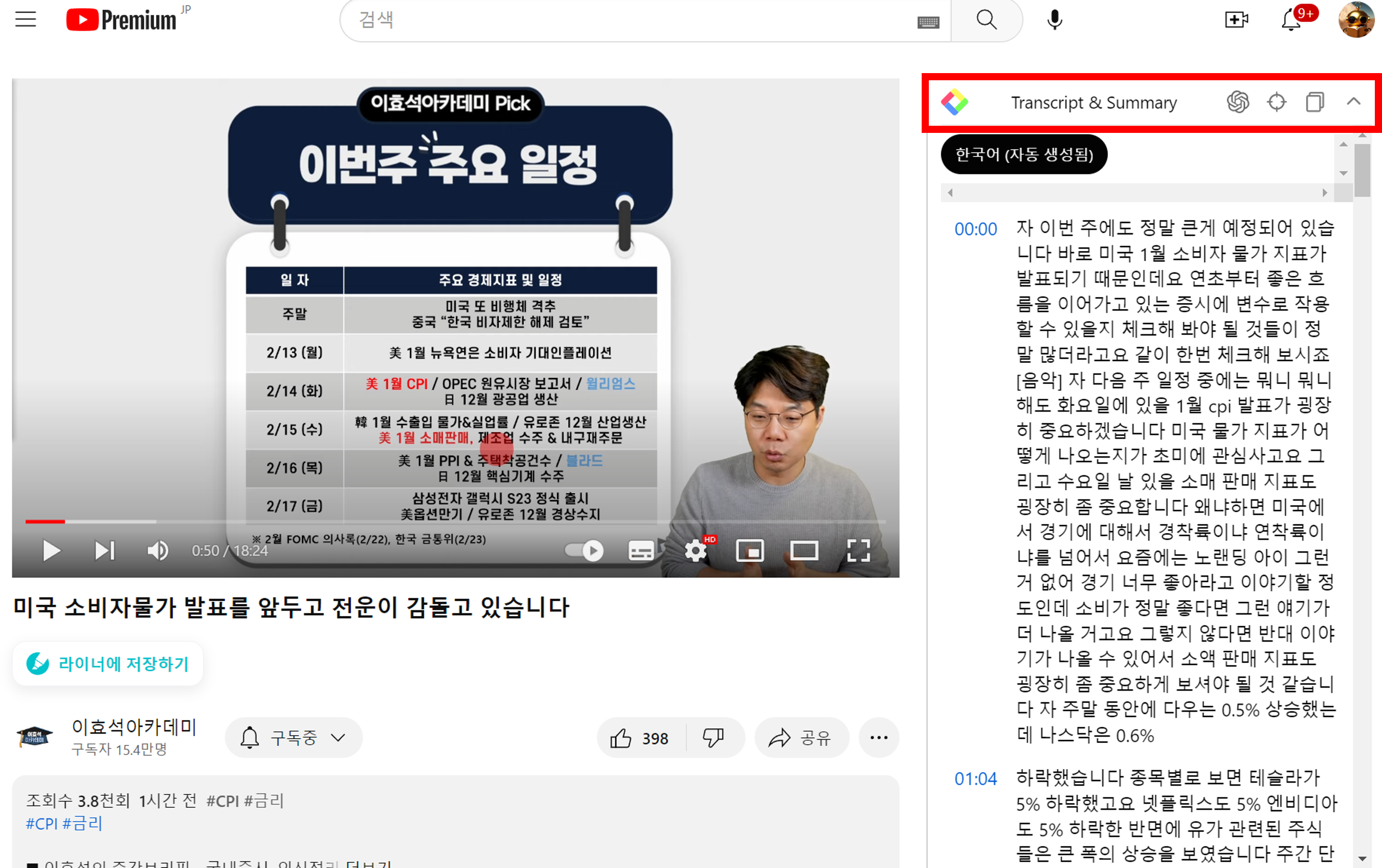Screen dimensions: 1382x868
Task: Open the notifications bell
Action: (x=1291, y=20)
